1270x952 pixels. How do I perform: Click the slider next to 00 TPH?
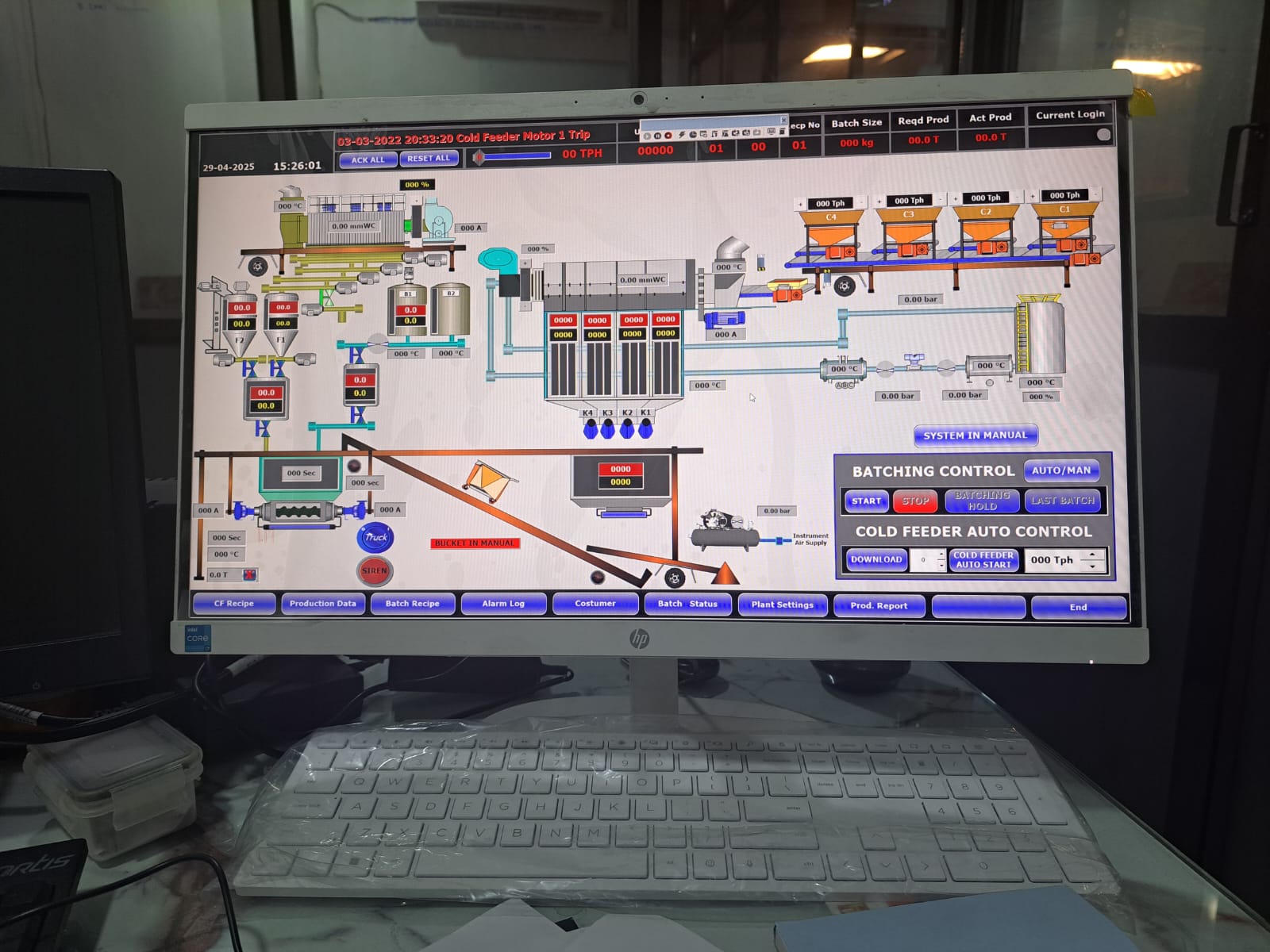coord(513,156)
